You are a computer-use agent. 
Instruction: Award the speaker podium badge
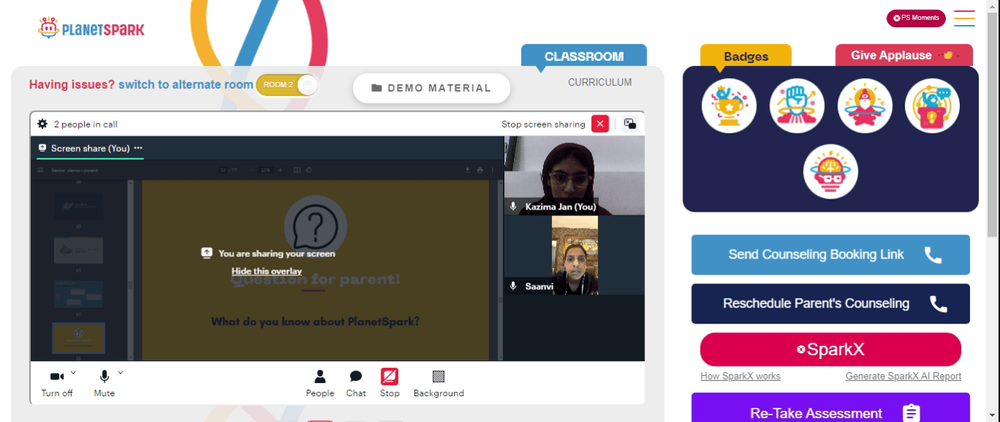[932, 106]
